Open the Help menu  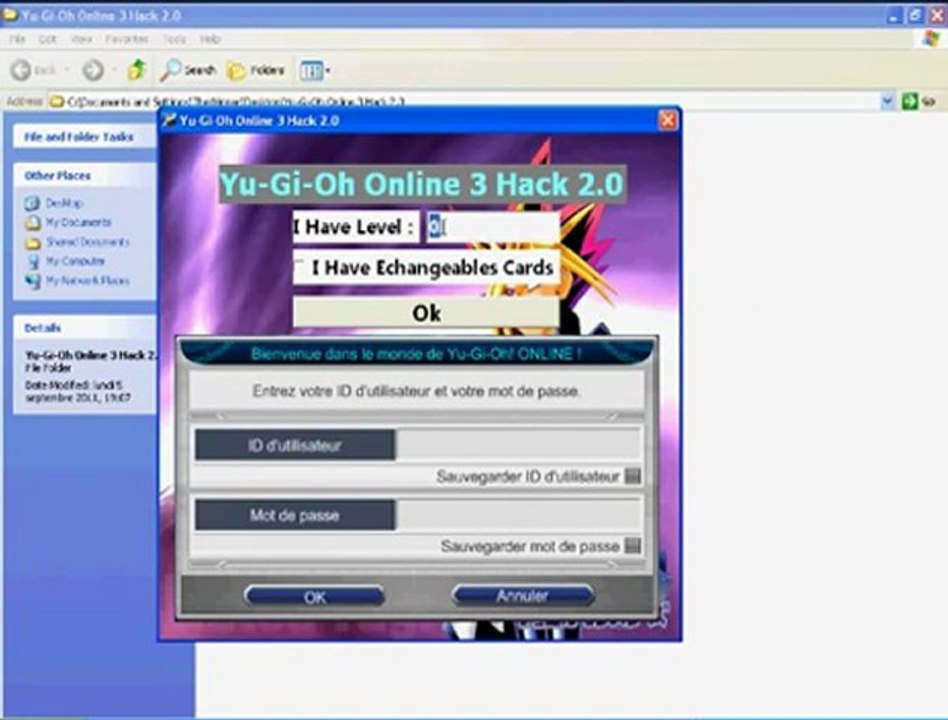coord(210,39)
